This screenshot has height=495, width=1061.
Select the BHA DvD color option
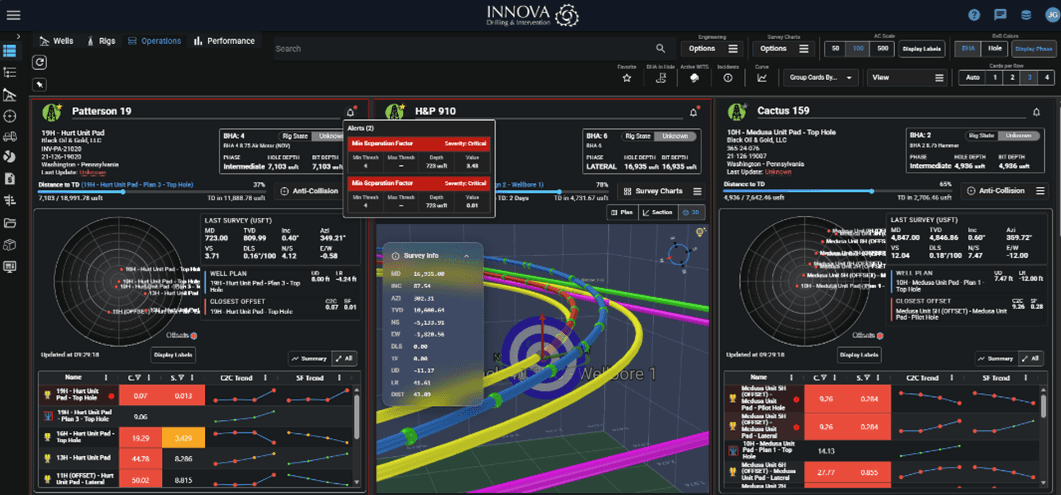968,49
